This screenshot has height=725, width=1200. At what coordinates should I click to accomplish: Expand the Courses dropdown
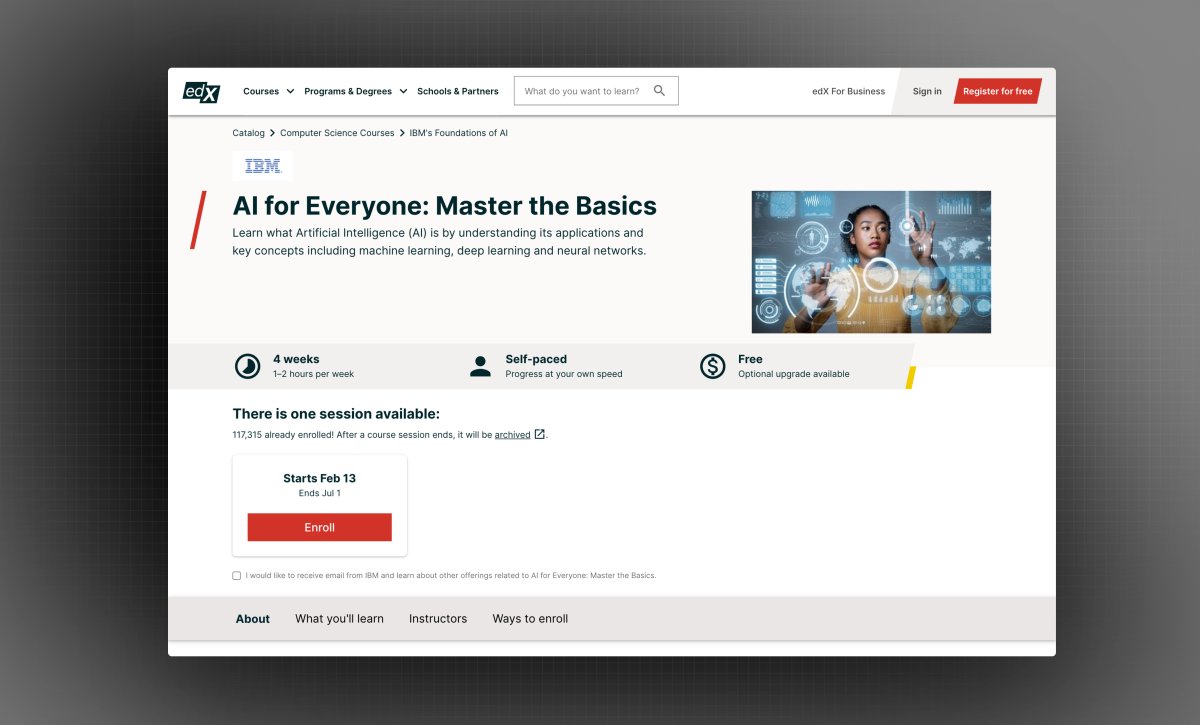coord(268,91)
